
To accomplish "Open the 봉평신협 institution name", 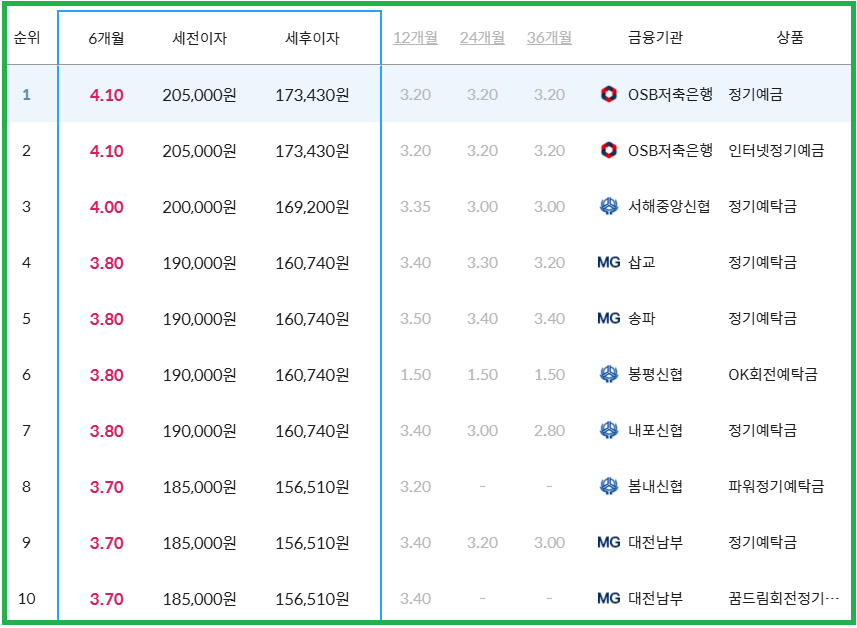I will pos(655,374).
